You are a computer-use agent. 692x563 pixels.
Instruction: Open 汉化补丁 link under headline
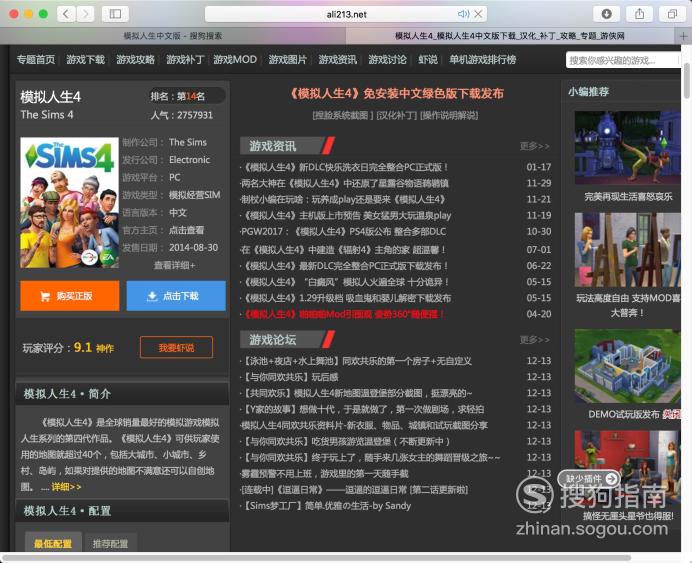click(397, 116)
